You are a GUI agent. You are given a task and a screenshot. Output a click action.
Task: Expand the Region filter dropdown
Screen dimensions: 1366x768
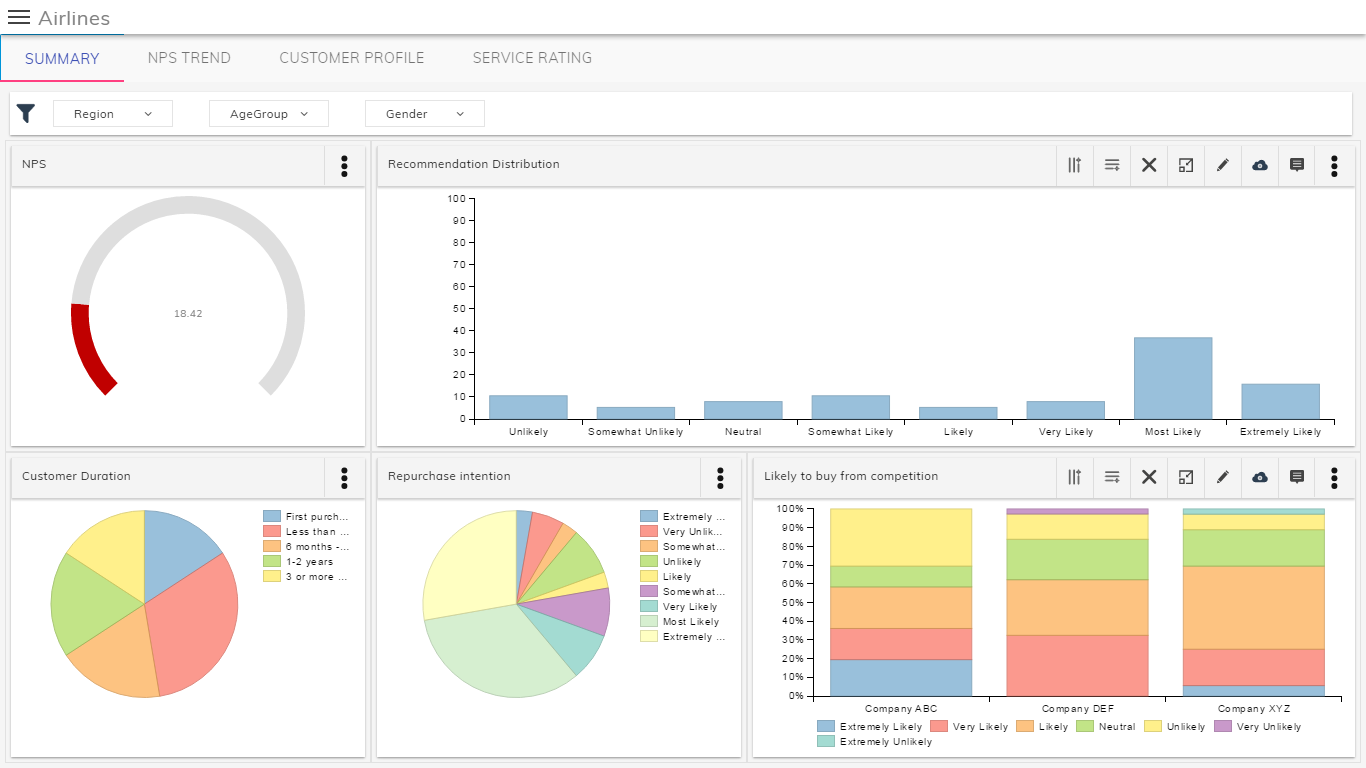113,114
